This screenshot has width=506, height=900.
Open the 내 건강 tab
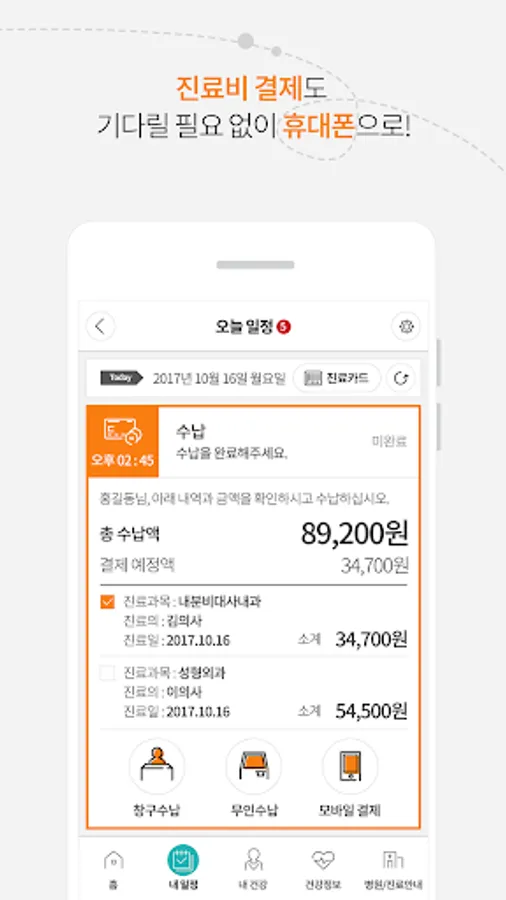(253, 868)
